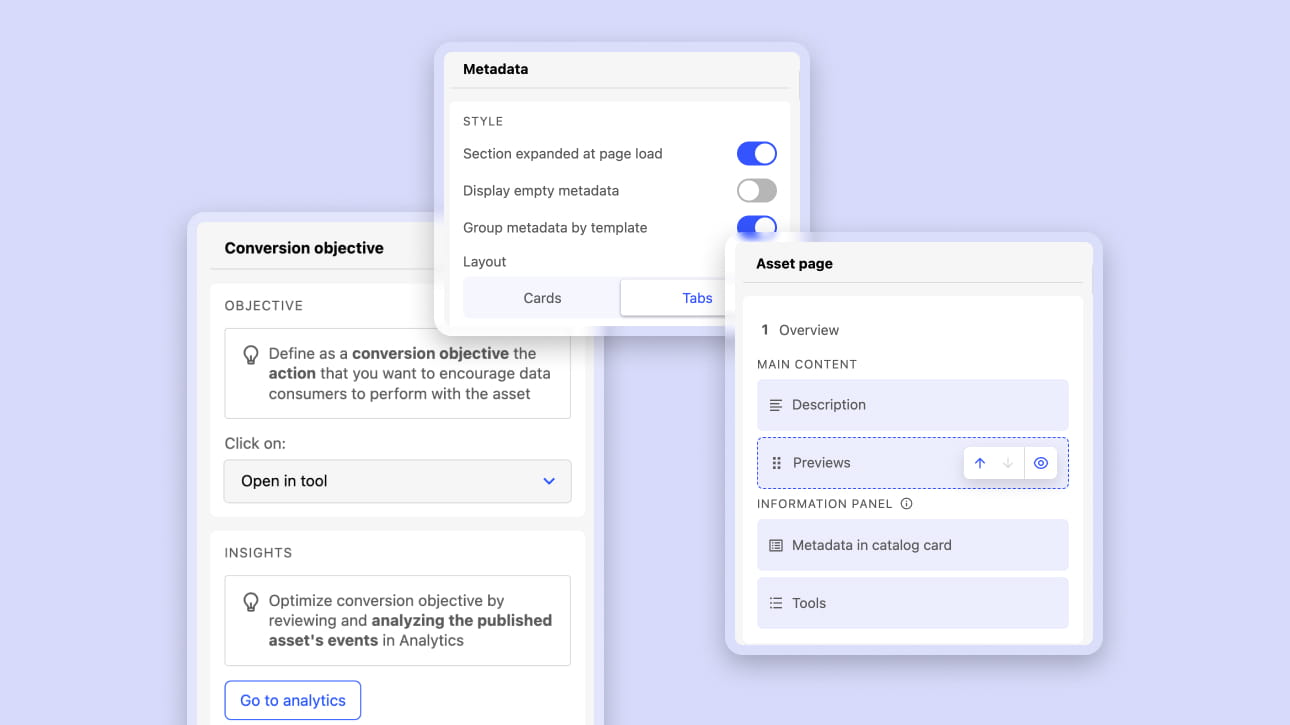The width and height of the screenshot is (1290, 725).
Task: Click the Go to analytics button
Action: point(292,700)
